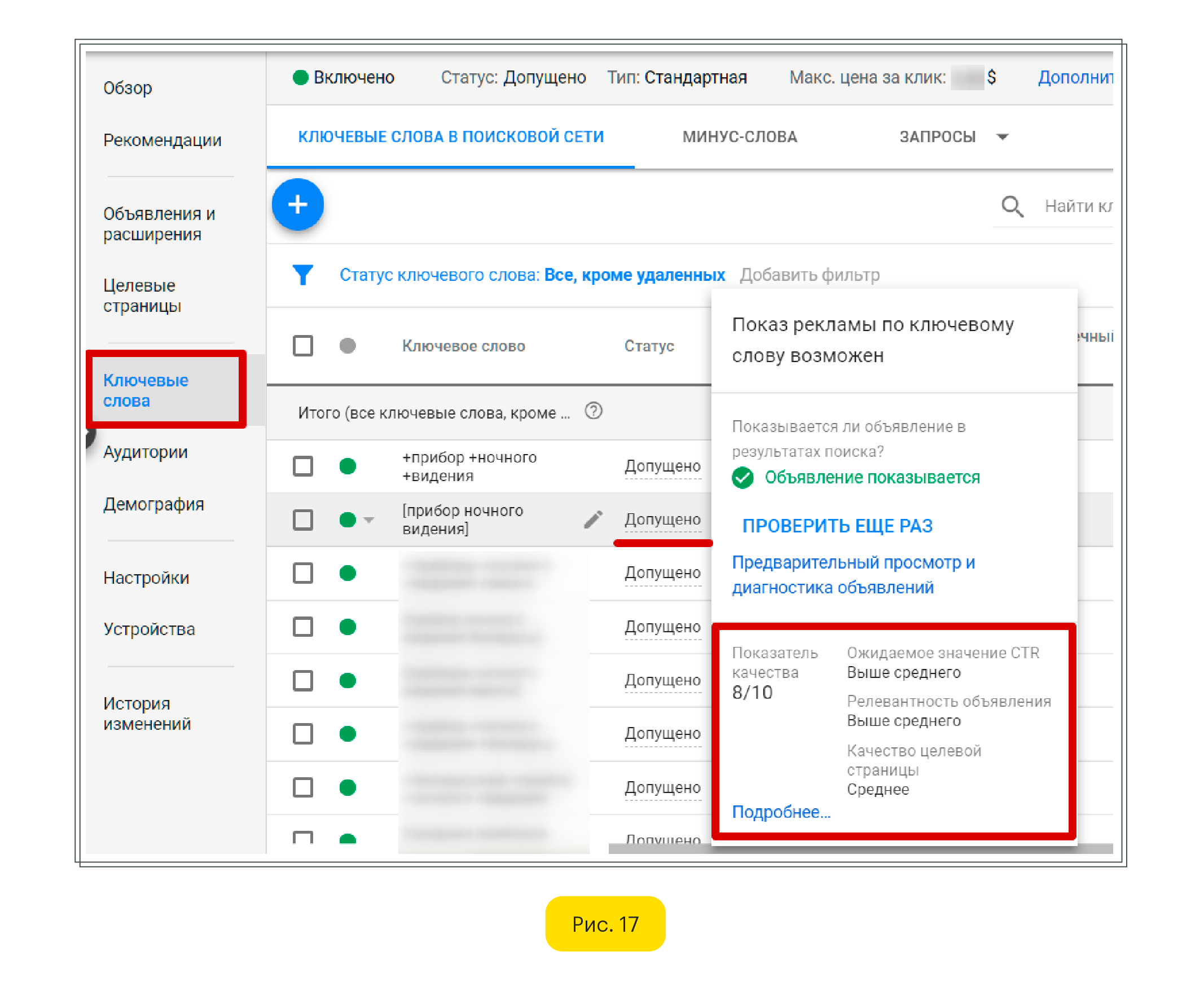This screenshot has height=991, width=1204.
Task: Check the box for [прибор ночного видения]
Action: click(x=302, y=519)
